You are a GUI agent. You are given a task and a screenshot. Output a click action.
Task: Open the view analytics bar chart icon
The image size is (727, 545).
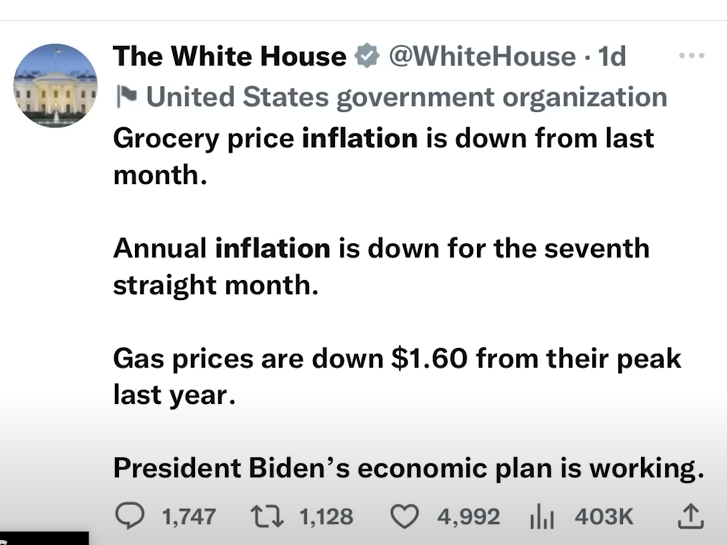(542, 516)
